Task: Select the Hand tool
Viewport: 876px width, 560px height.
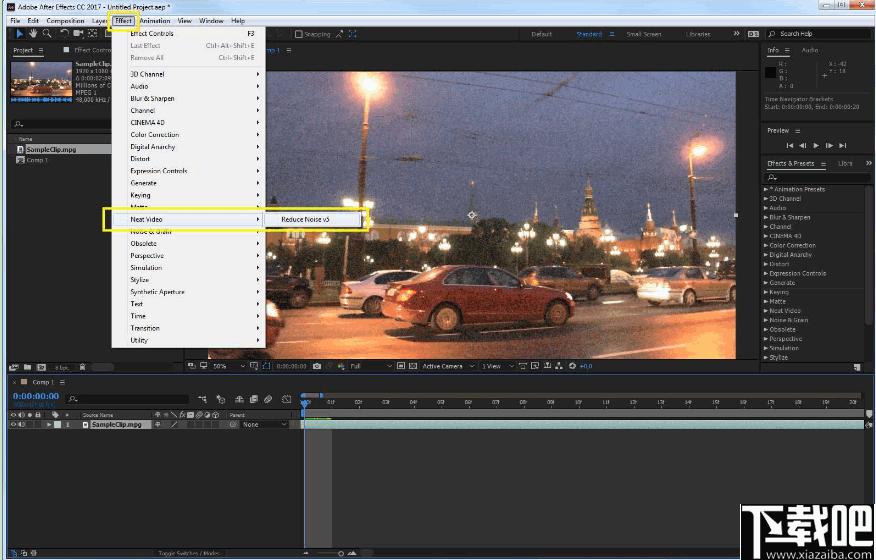Action: [33, 34]
